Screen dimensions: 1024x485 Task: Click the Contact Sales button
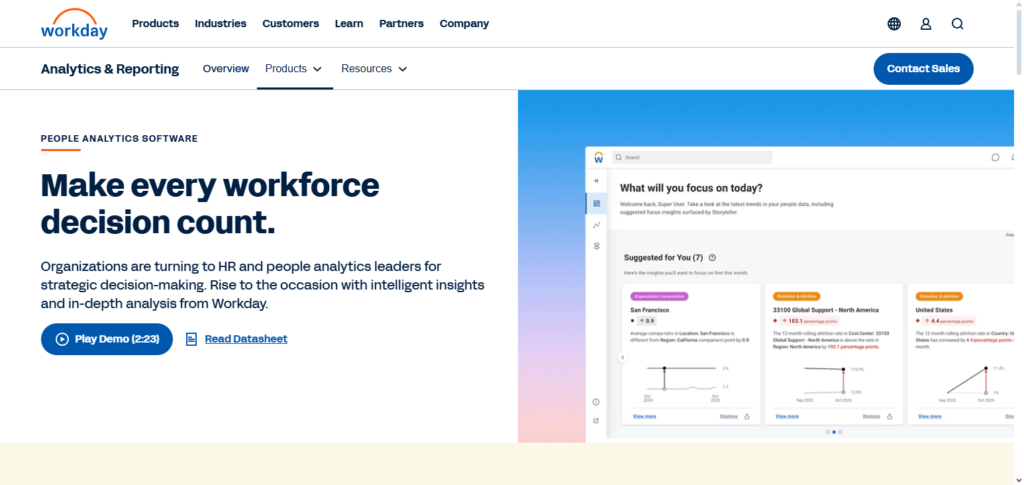point(923,69)
